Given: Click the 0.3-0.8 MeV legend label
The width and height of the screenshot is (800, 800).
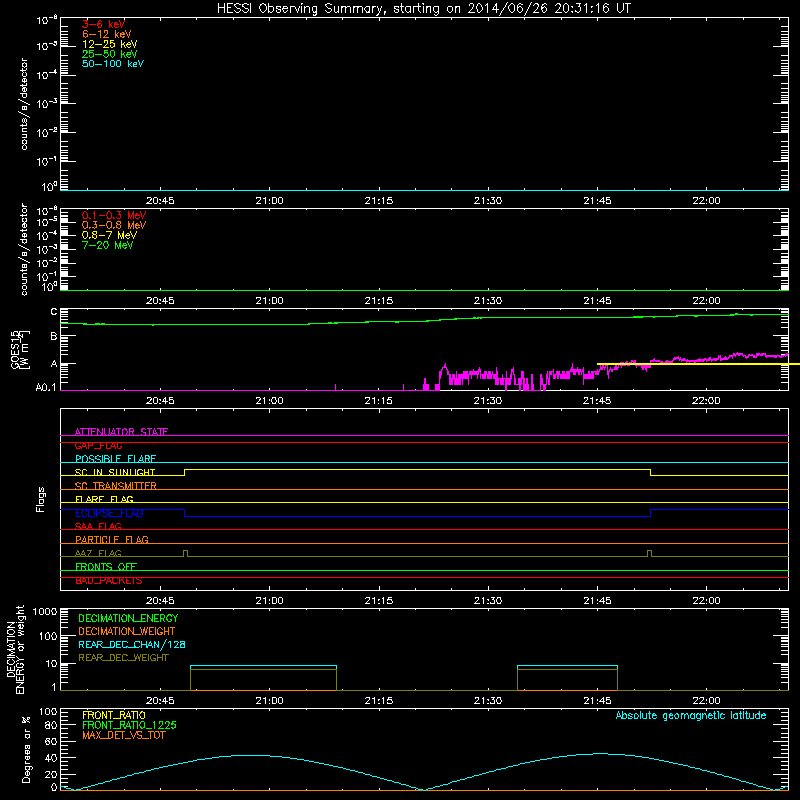Looking at the screenshot, I should [114, 225].
